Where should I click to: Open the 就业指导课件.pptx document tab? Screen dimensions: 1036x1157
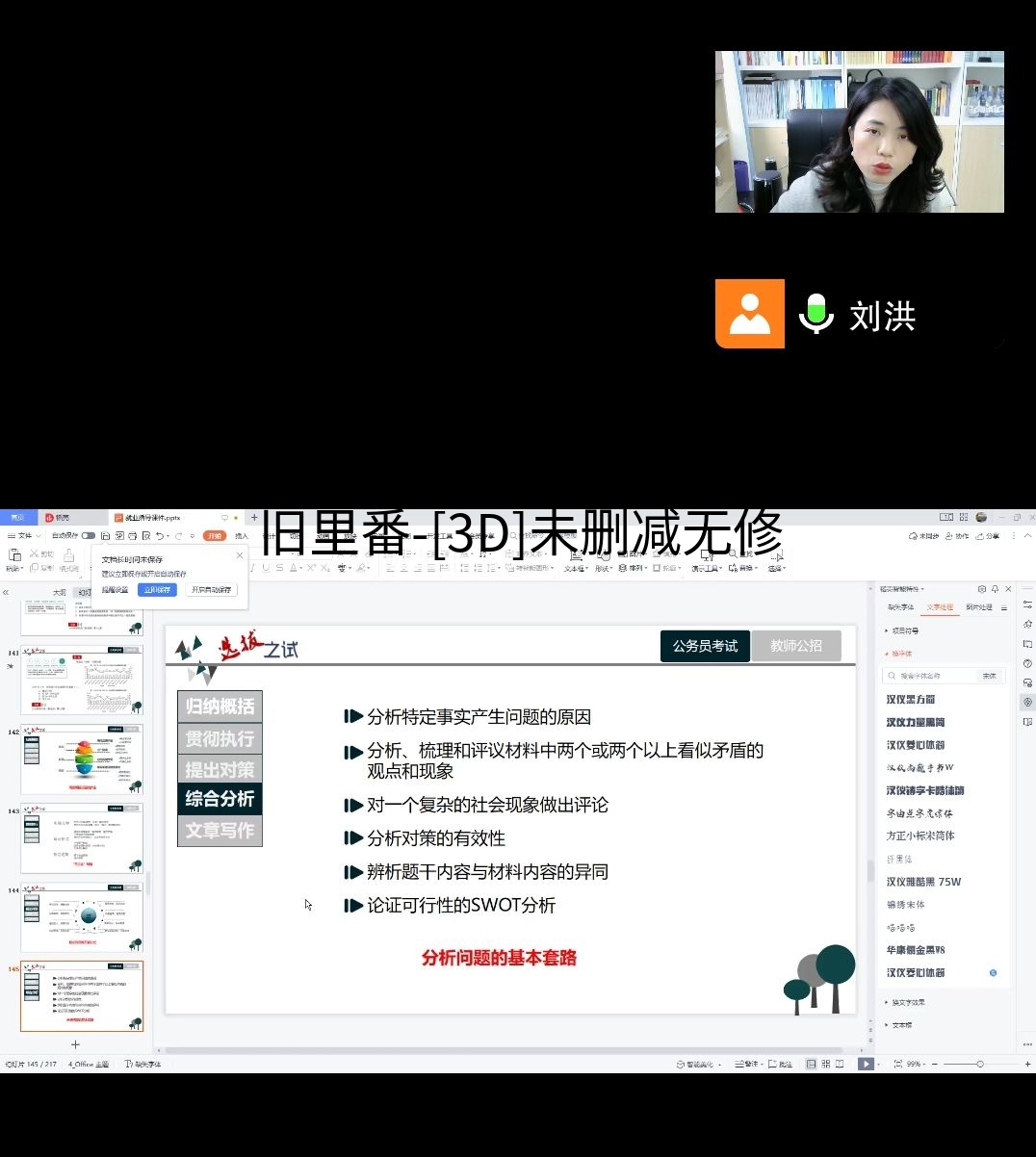pos(152,517)
